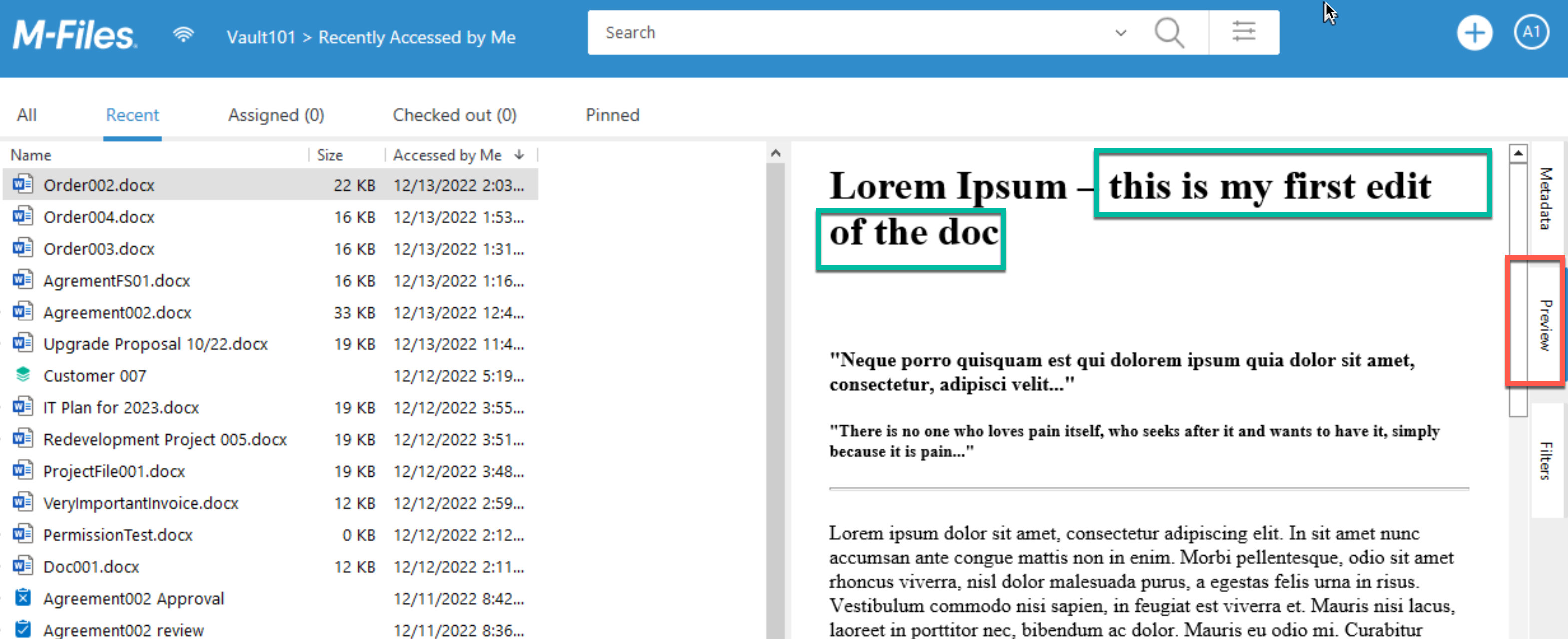
Task: Open the A1 user account menu
Action: pos(1531,33)
